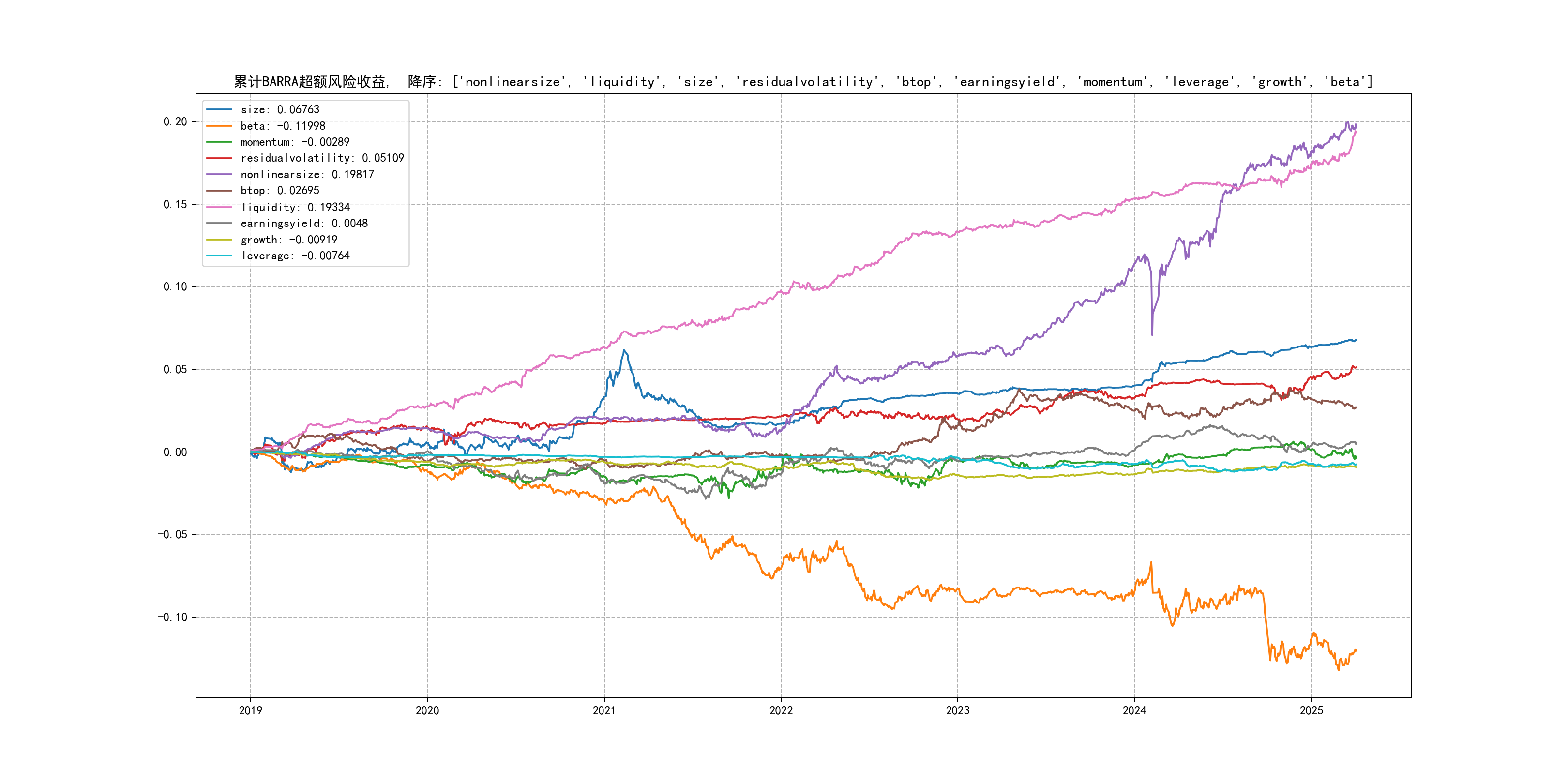Select the 'growth: -0.00919' legend label
This screenshot has height=784, width=1568.
tap(288, 240)
